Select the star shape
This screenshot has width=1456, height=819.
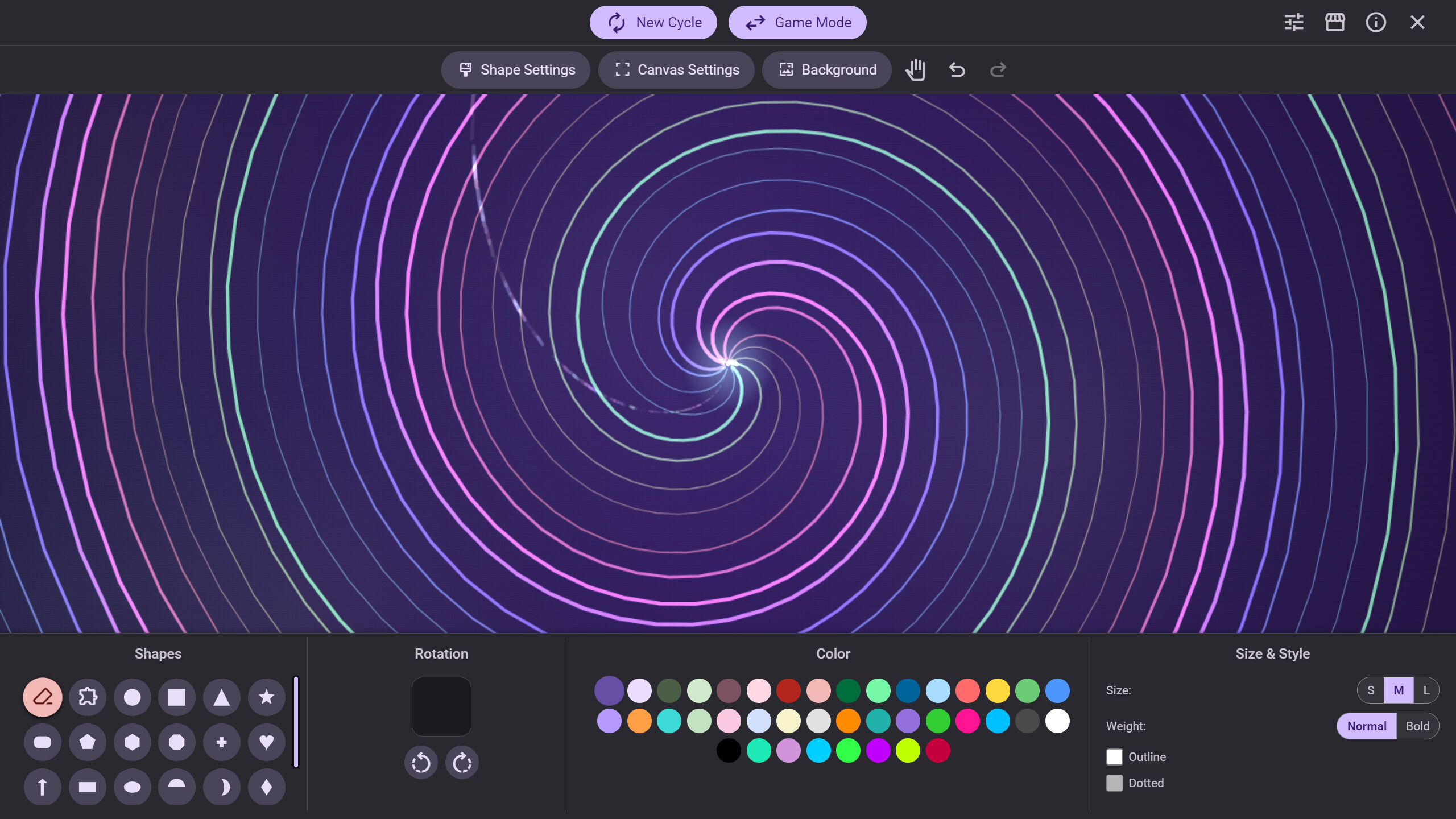click(x=266, y=697)
